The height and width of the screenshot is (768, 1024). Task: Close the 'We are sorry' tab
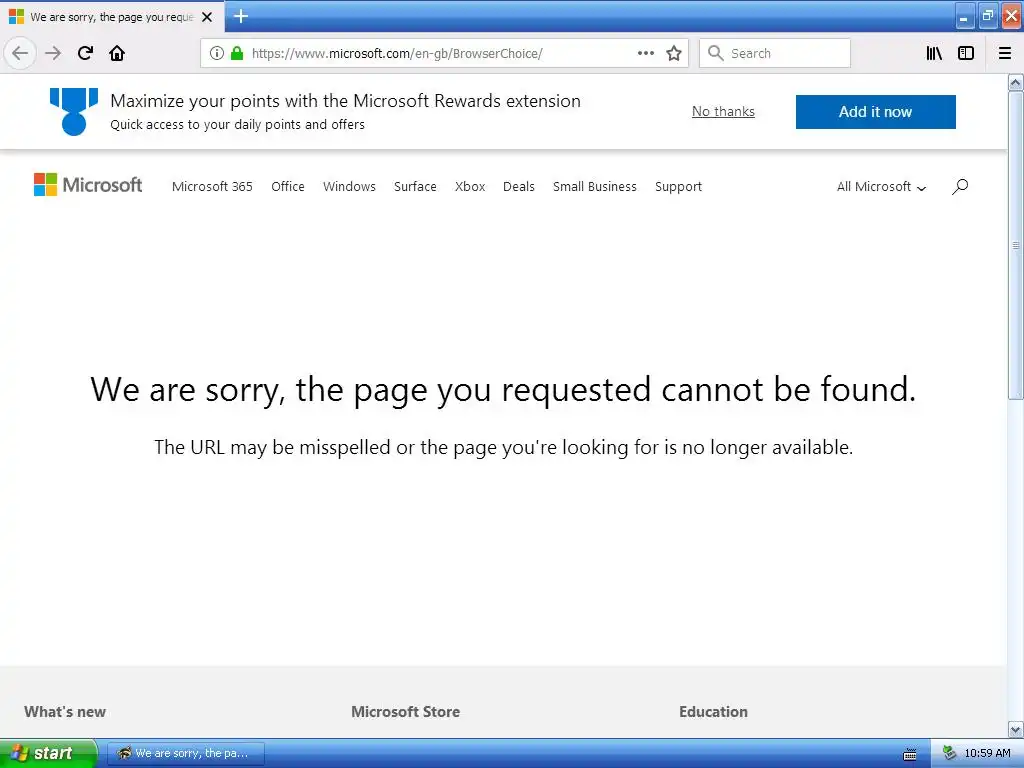point(207,17)
